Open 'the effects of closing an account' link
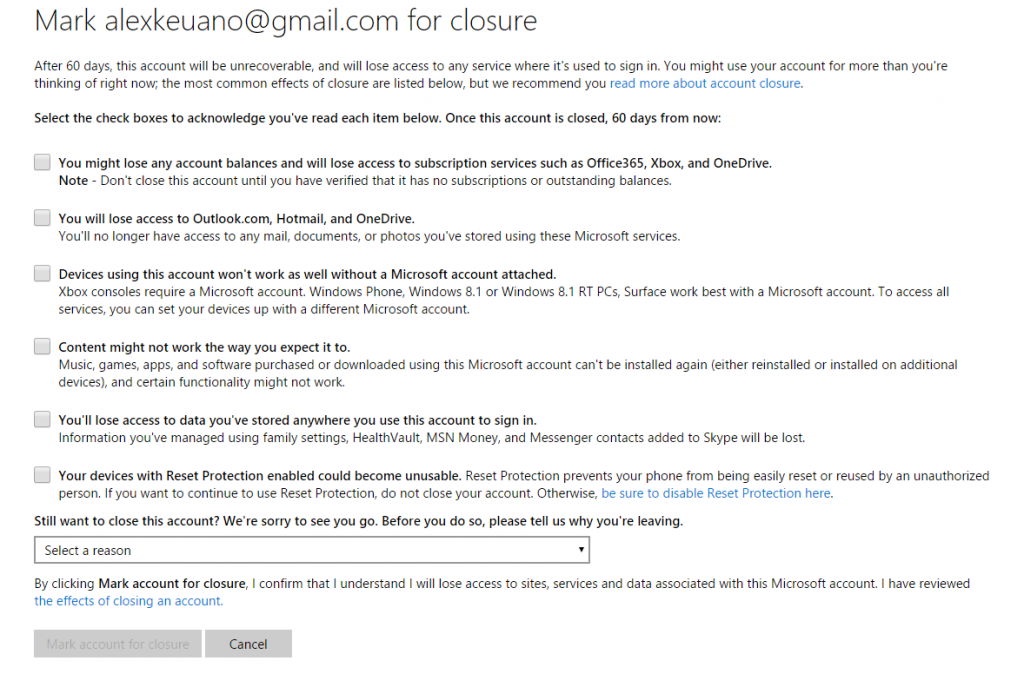The image size is (1024, 674). [129, 601]
